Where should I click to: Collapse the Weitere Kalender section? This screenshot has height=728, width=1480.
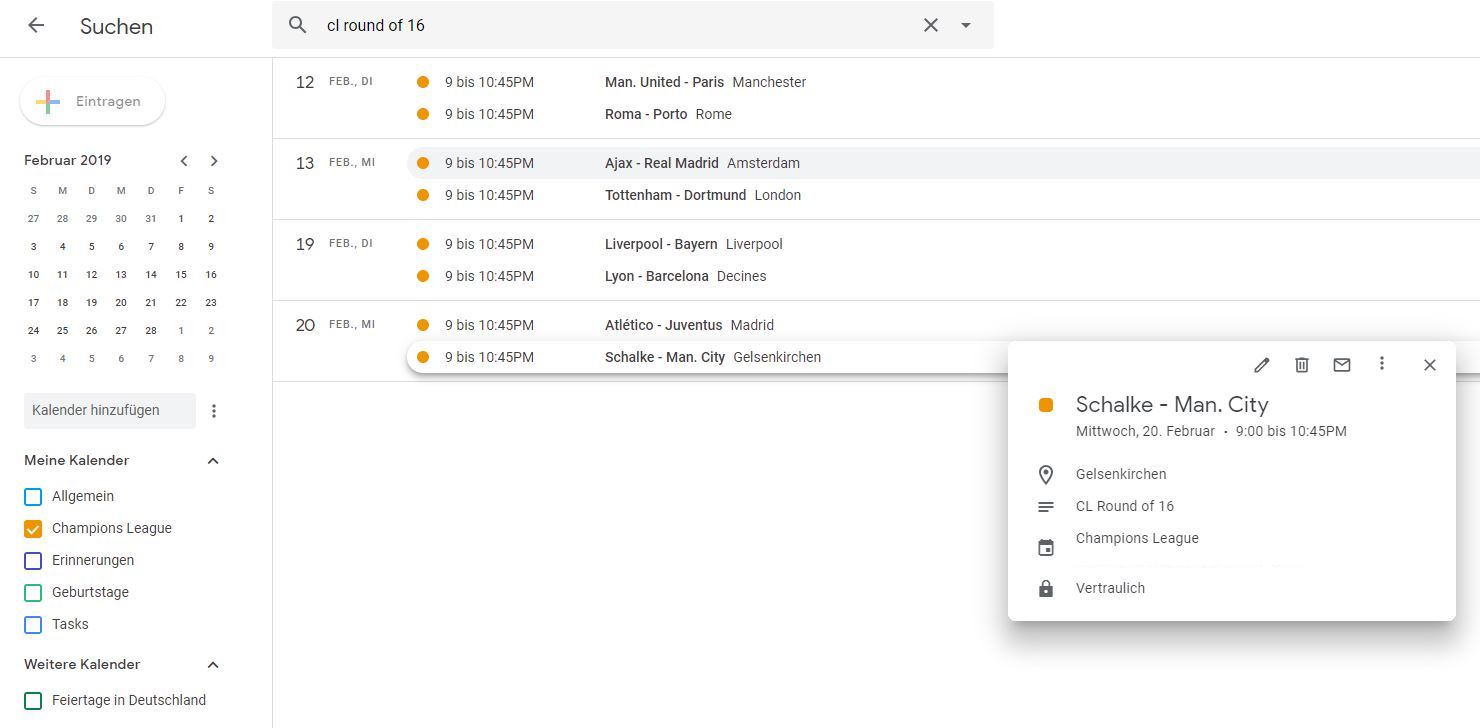(213, 665)
